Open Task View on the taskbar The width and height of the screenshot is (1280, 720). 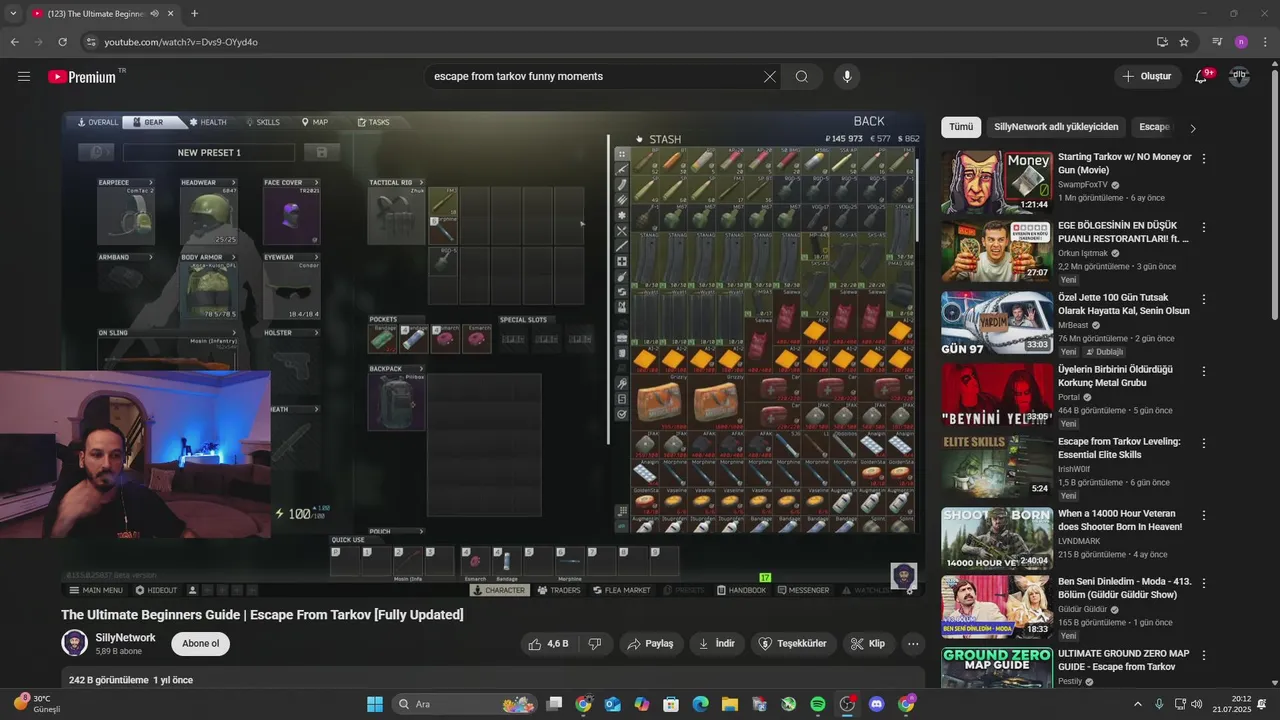click(554, 704)
